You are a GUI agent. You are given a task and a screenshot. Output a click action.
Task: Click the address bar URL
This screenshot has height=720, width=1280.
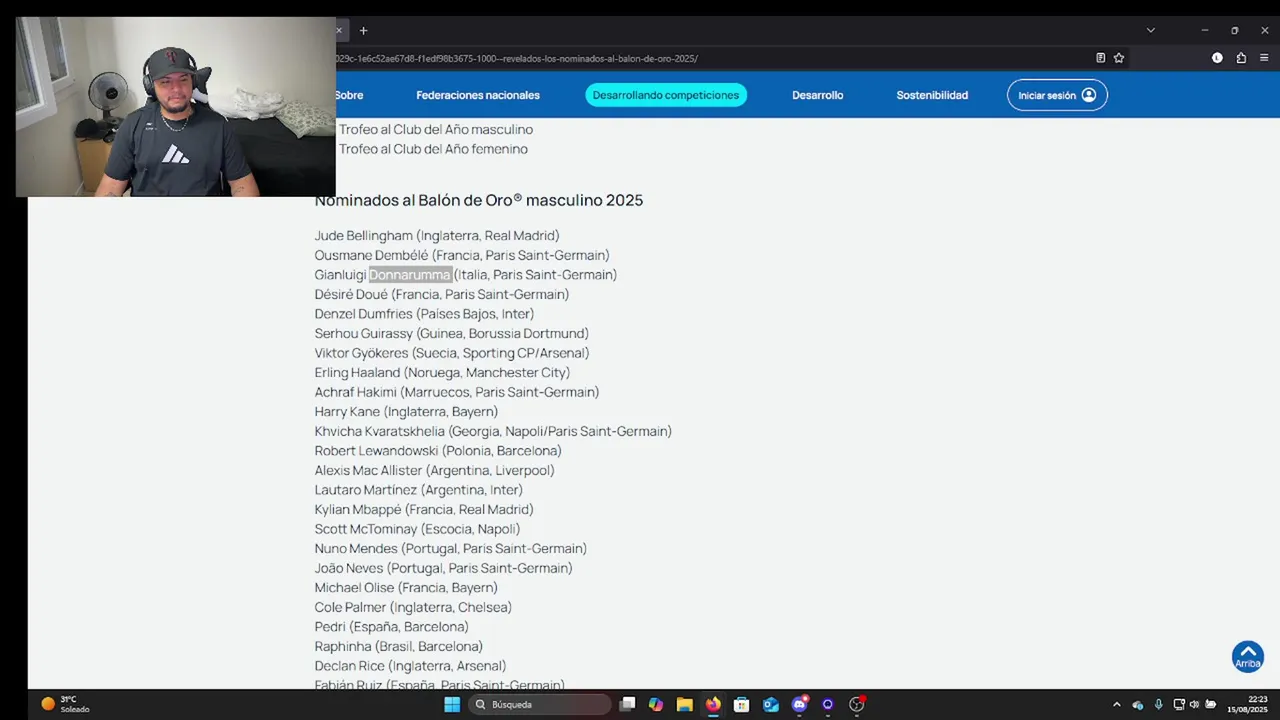pos(517,58)
